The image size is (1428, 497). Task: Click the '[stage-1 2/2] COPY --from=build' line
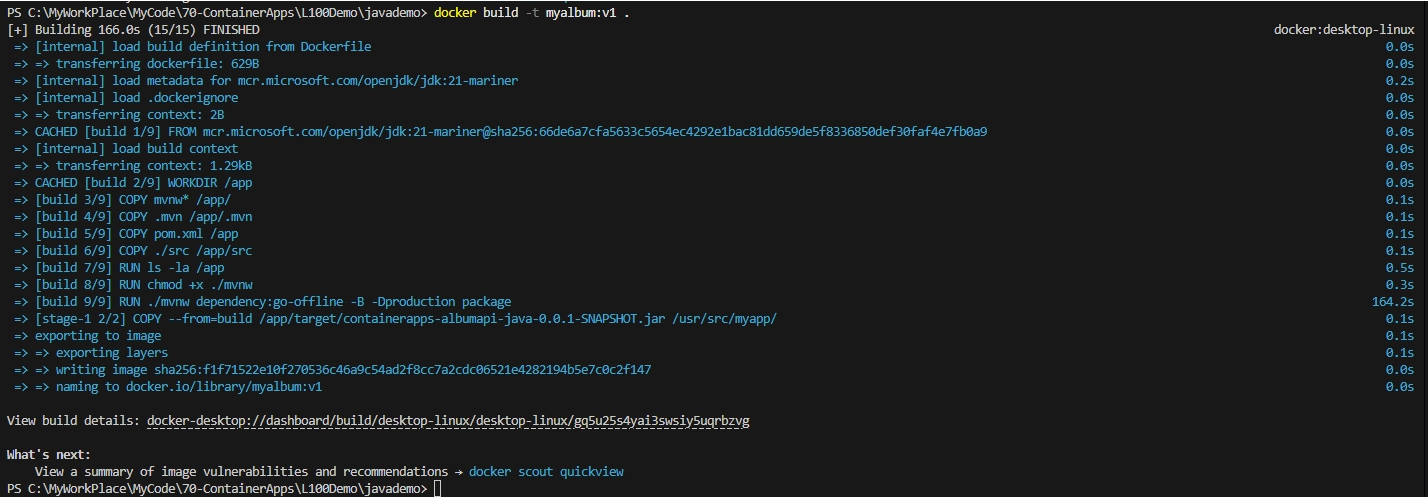(405, 319)
